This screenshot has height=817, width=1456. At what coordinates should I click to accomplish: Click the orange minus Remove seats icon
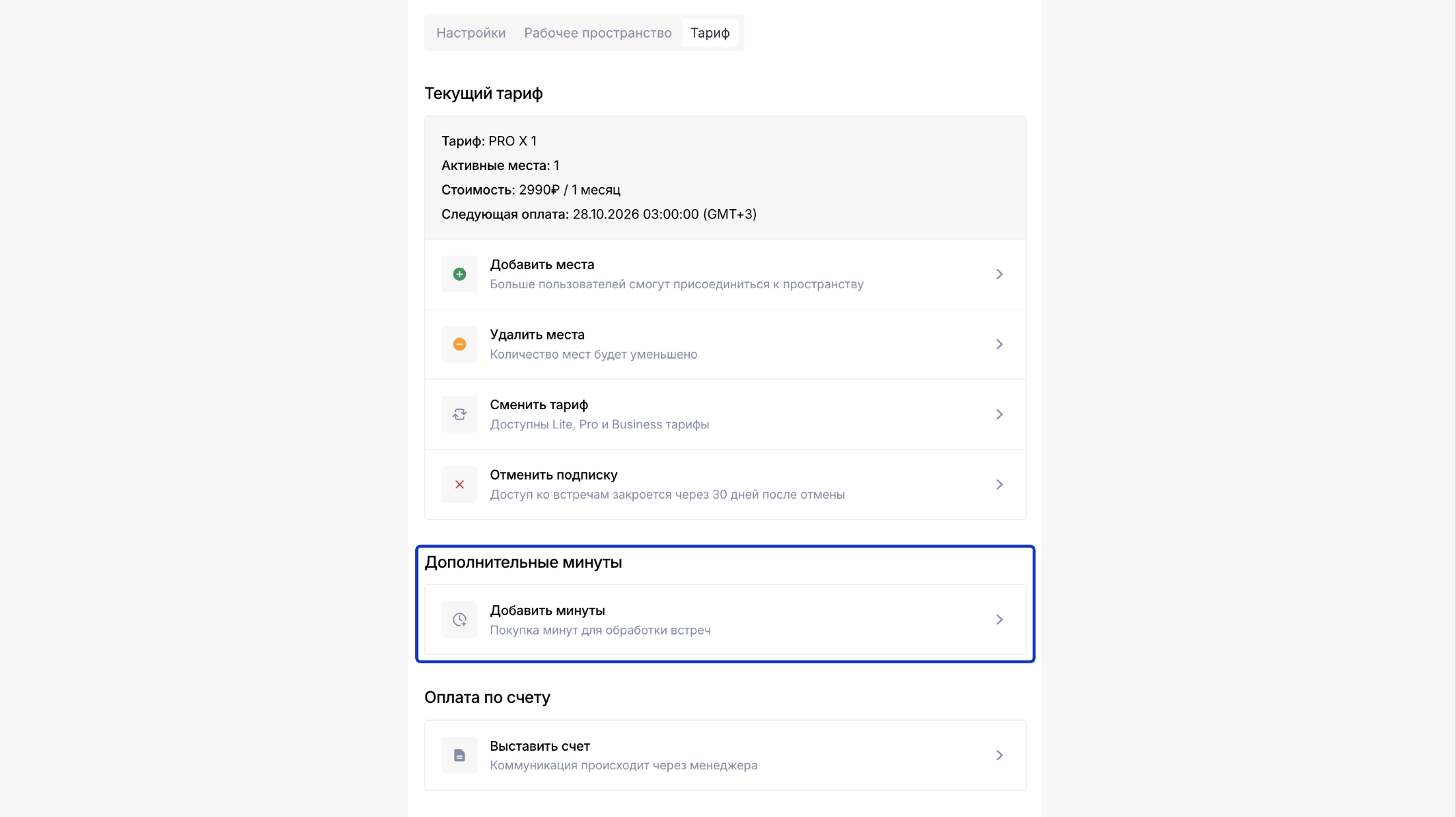click(x=459, y=344)
